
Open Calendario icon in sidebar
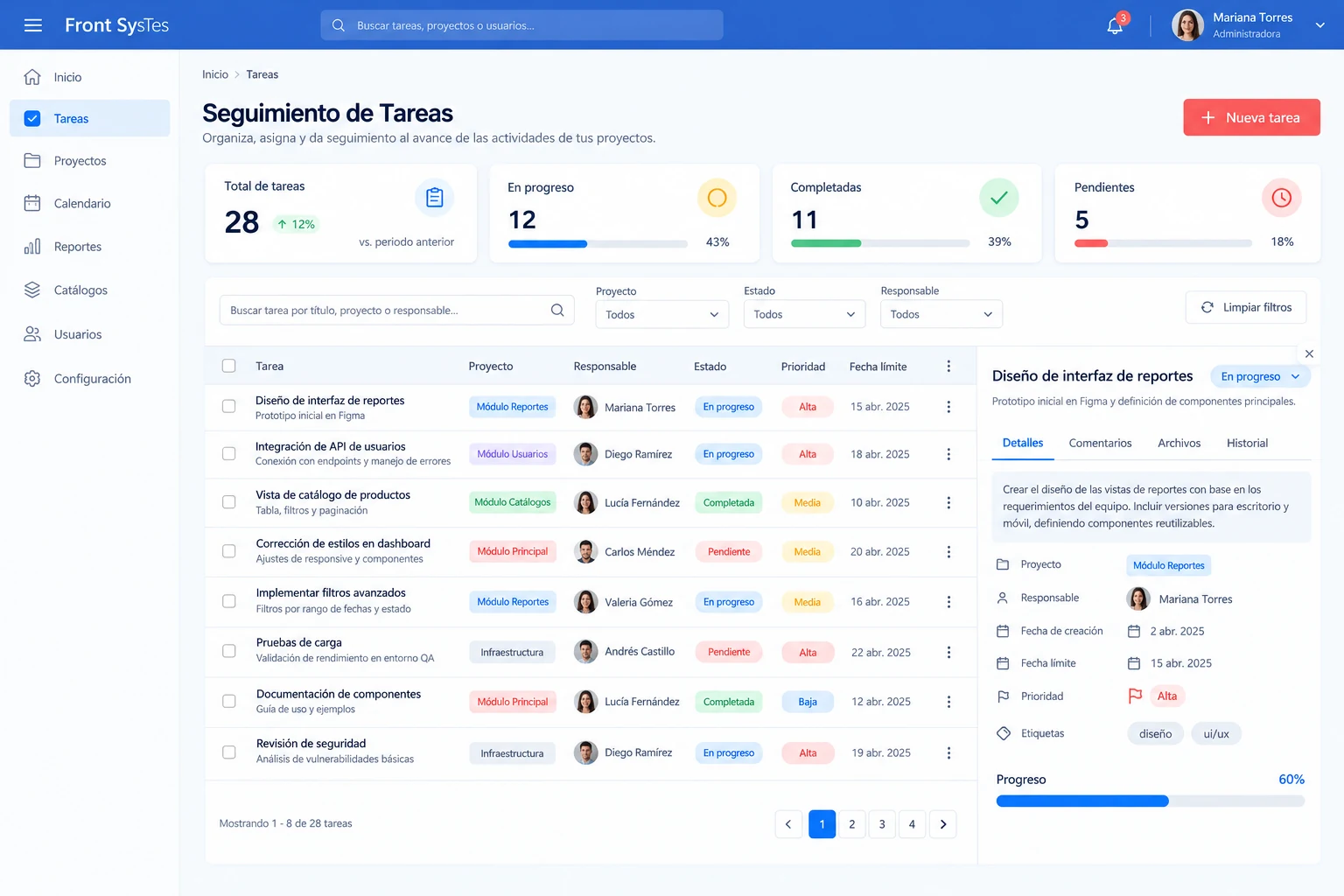coord(32,203)
